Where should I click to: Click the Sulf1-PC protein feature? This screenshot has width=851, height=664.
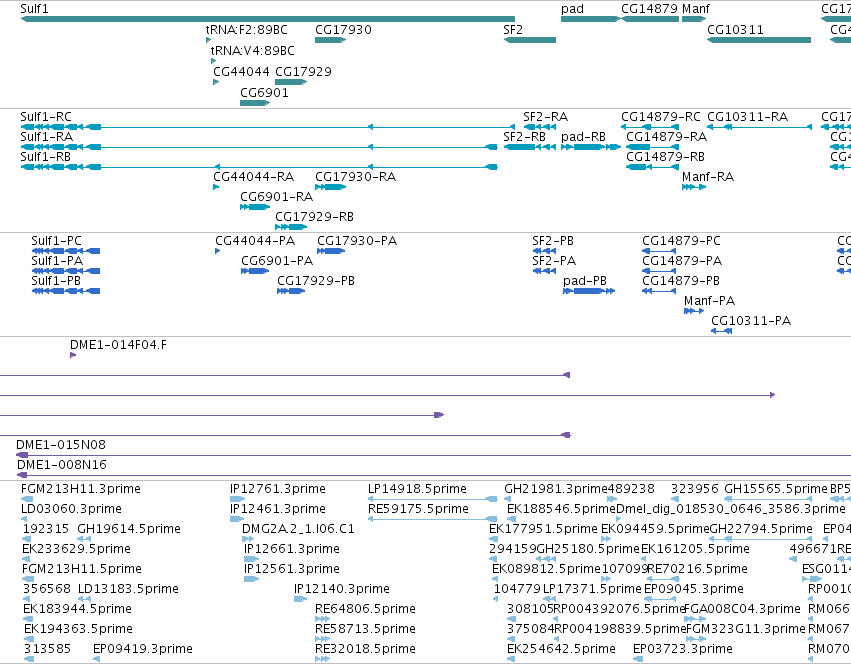tap(66, 251)
